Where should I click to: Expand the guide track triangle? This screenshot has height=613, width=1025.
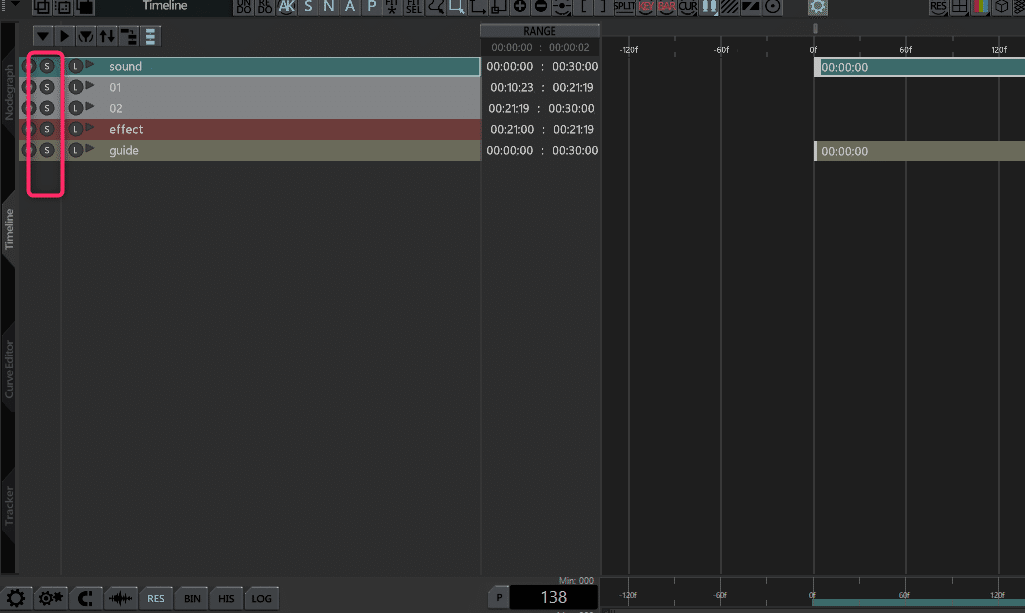point(90,148)
